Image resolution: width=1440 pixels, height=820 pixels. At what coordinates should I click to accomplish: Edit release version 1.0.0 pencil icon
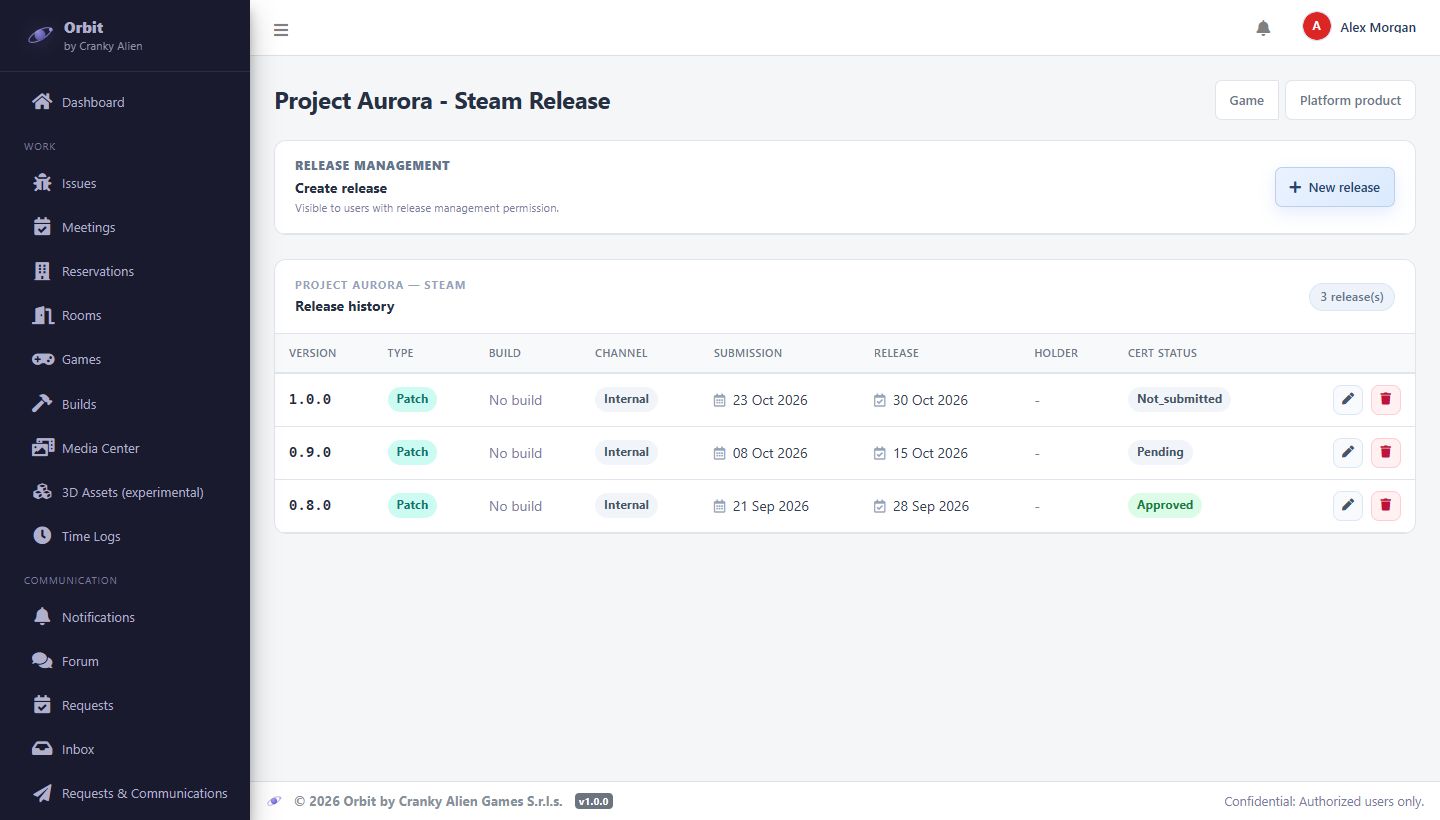coord(1348,399)
